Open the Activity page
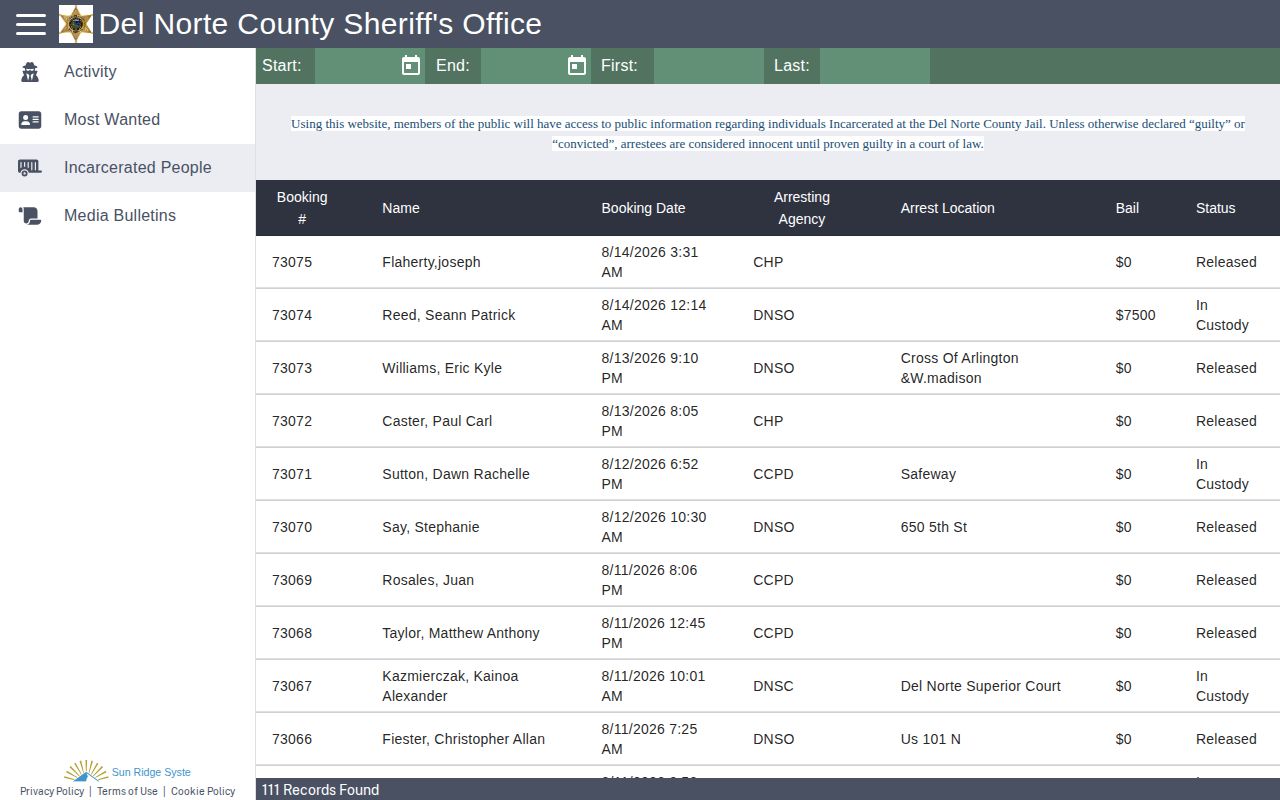 [x=127, y=72]
